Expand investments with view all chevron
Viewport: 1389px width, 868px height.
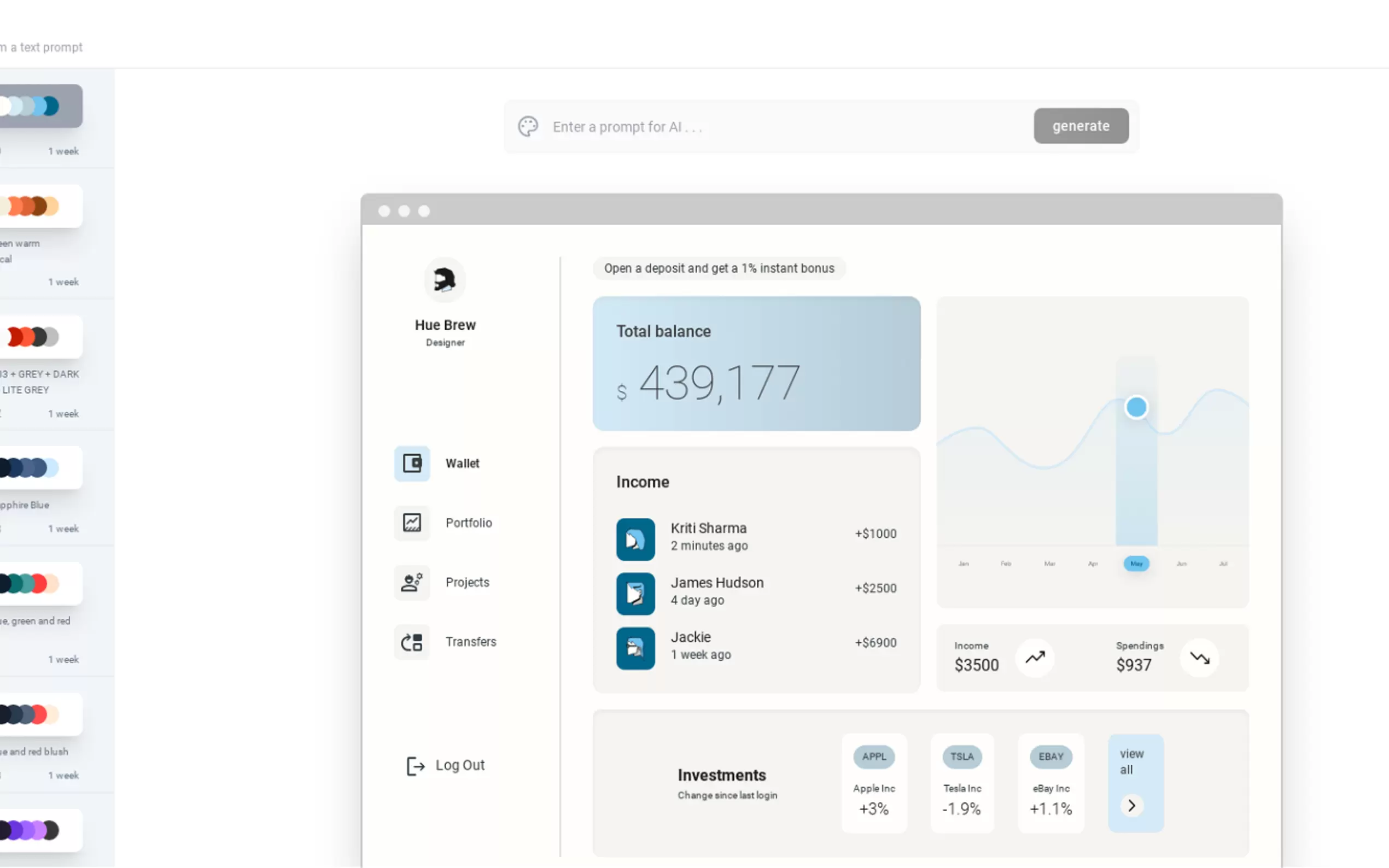click(1131, 806)
